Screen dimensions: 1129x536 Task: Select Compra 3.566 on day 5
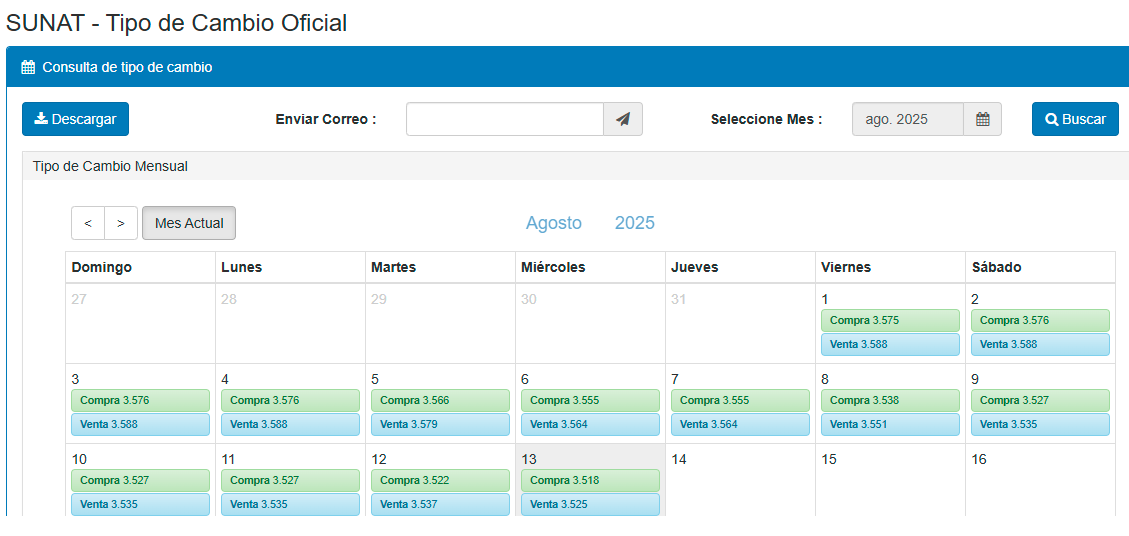tap(441, 401)
